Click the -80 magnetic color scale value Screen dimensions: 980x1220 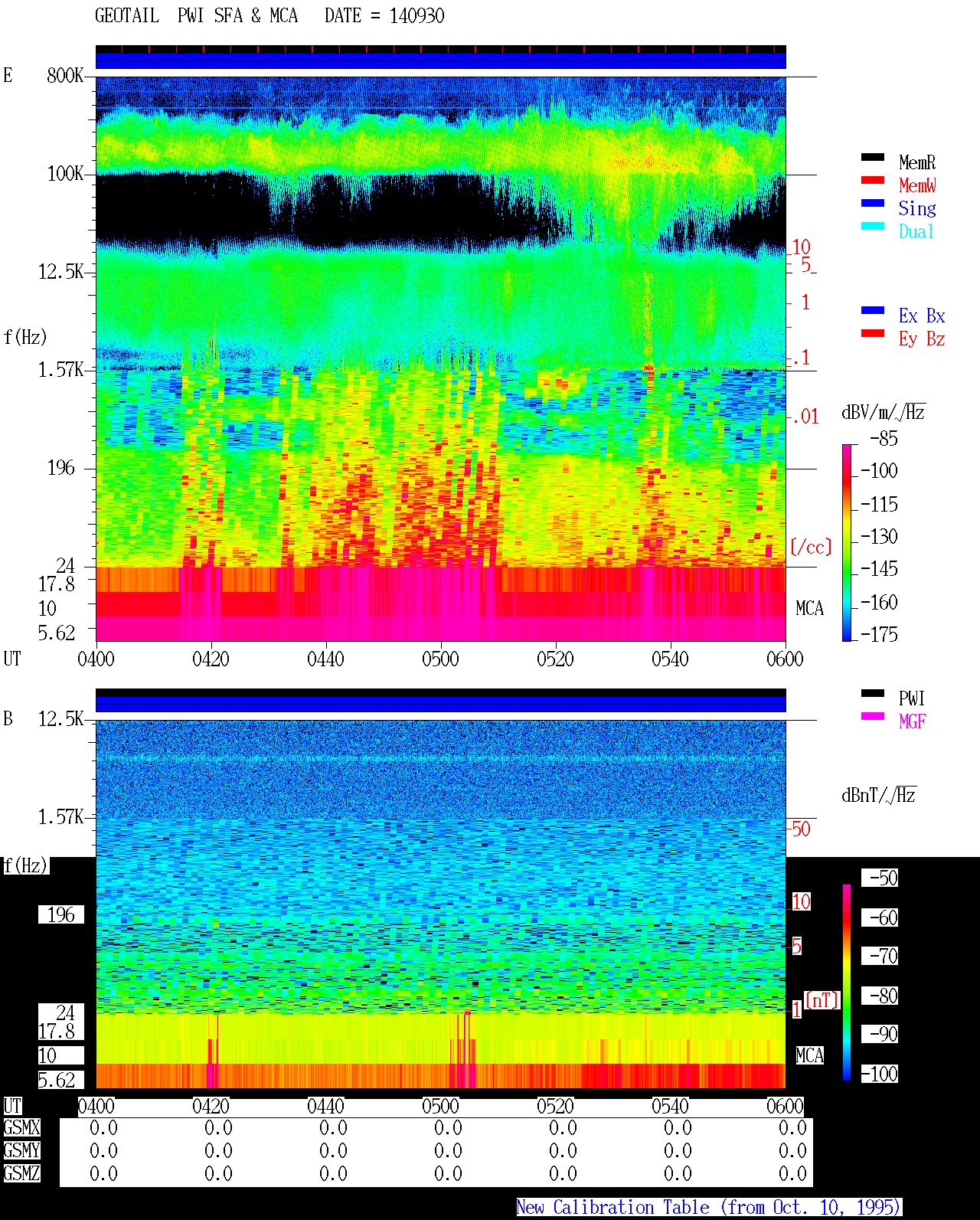tap(880, 996)
